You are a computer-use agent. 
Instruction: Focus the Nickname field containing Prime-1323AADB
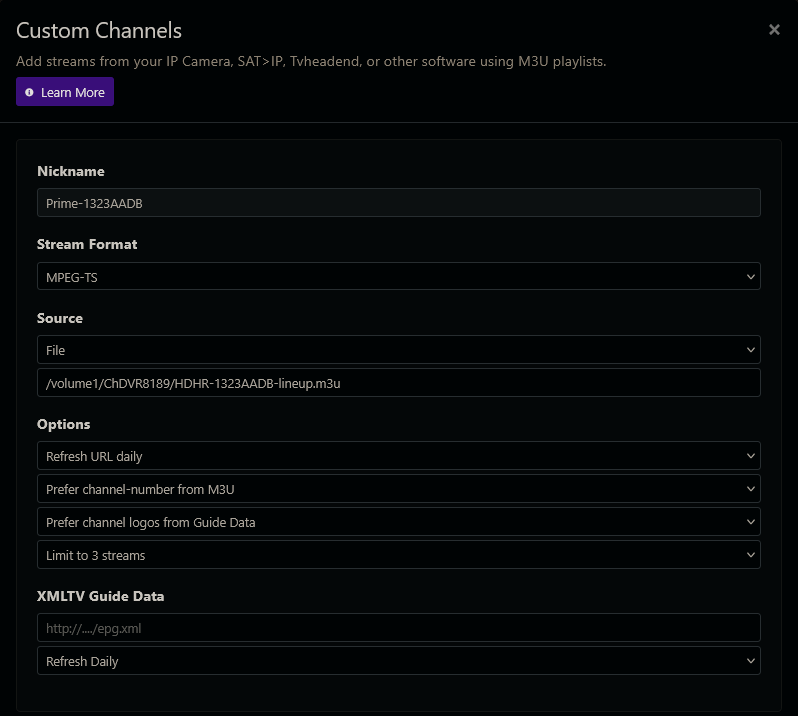point(398,203)
